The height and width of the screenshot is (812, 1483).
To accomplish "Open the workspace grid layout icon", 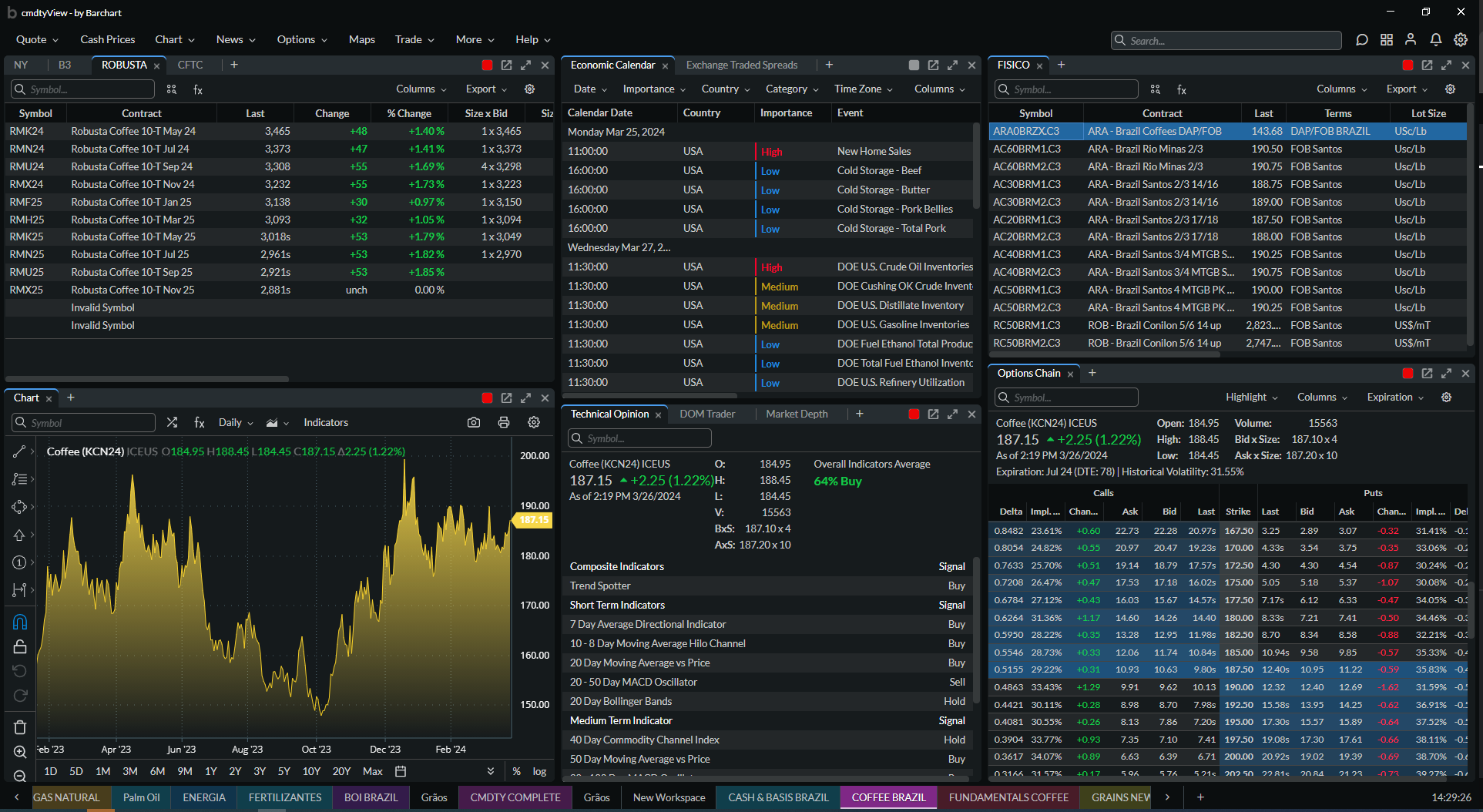I will click(x=1387, y=39).
